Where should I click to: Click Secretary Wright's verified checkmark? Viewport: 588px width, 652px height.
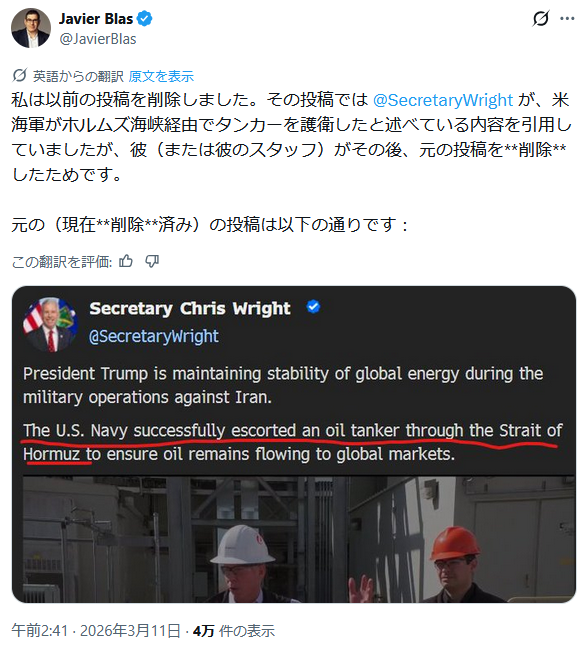pyautogui.click(x=313, y=307)
